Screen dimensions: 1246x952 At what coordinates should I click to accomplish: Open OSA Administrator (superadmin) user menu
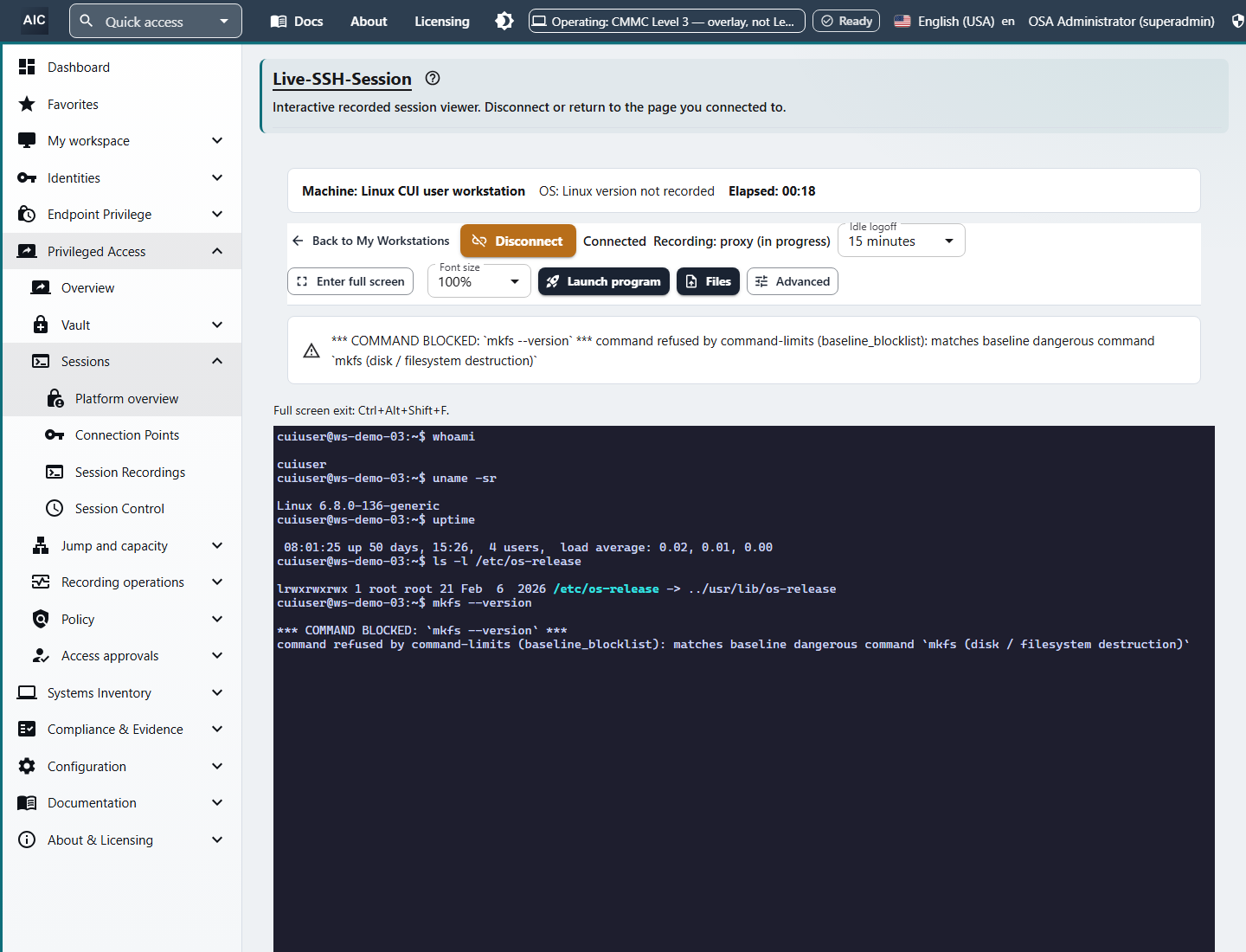click(x=1121, y=21)
